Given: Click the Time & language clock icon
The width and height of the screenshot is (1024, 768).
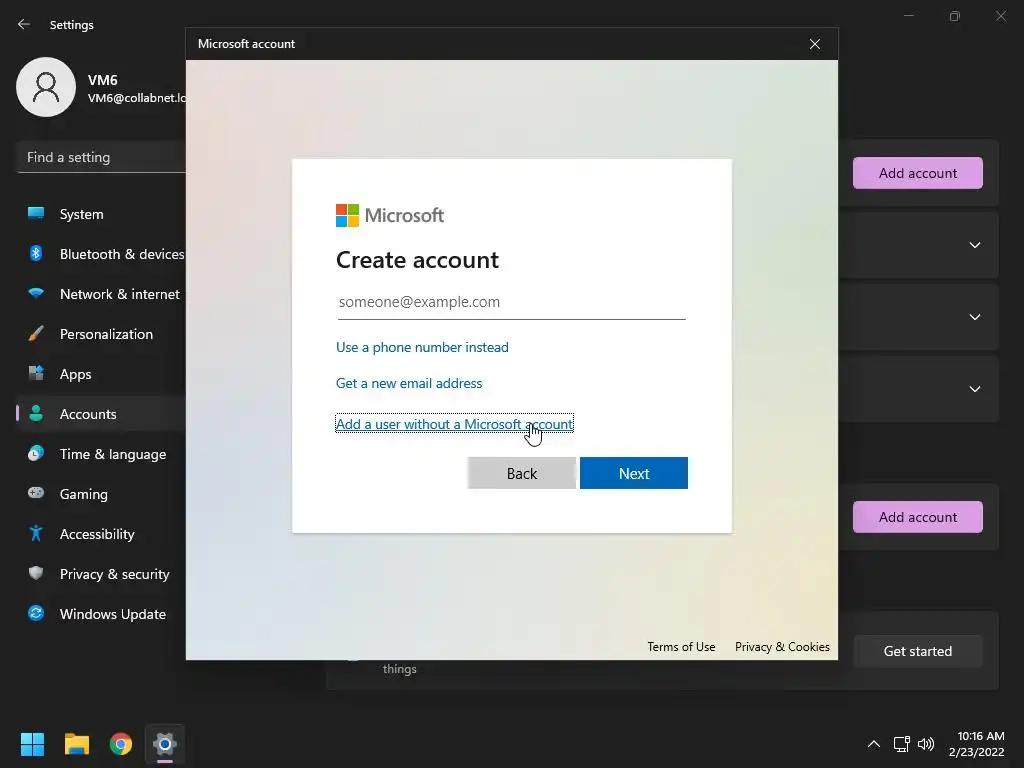Looking at the screenshot, I should pos(36,453).
